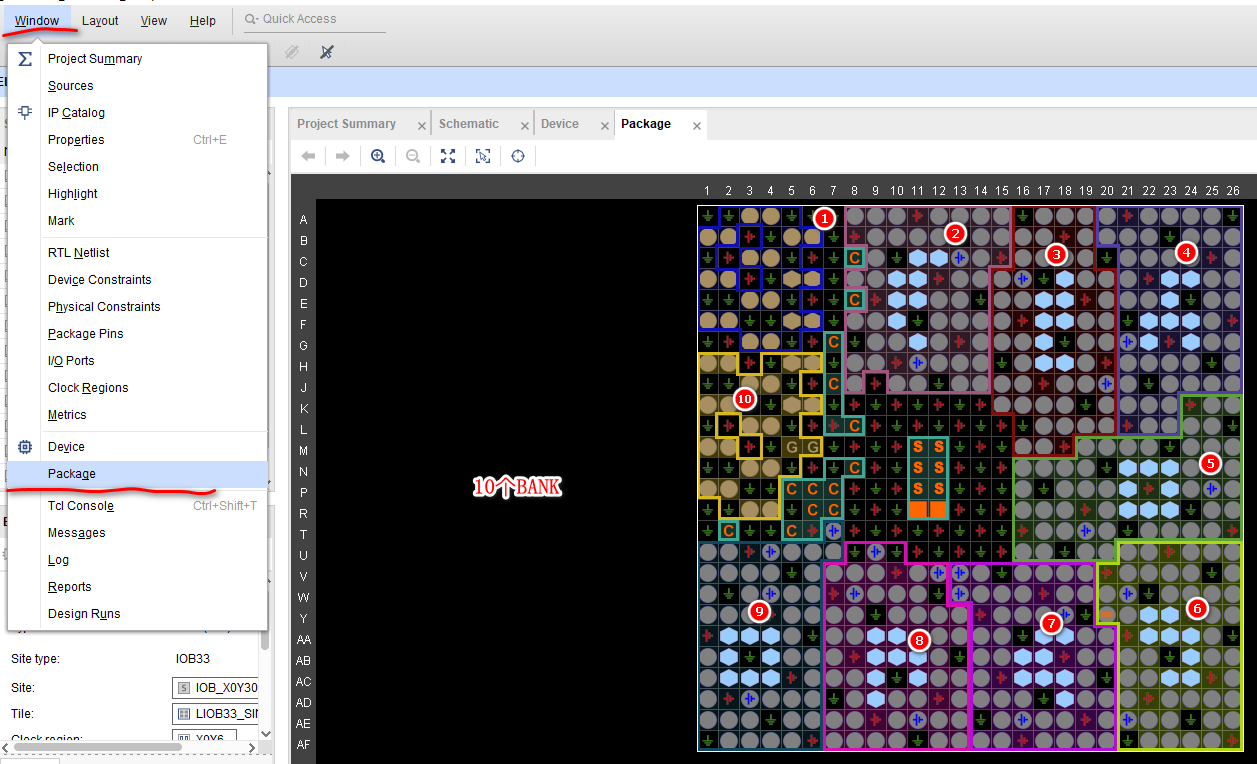Select Properties menu entry

(x=137, y=140)
